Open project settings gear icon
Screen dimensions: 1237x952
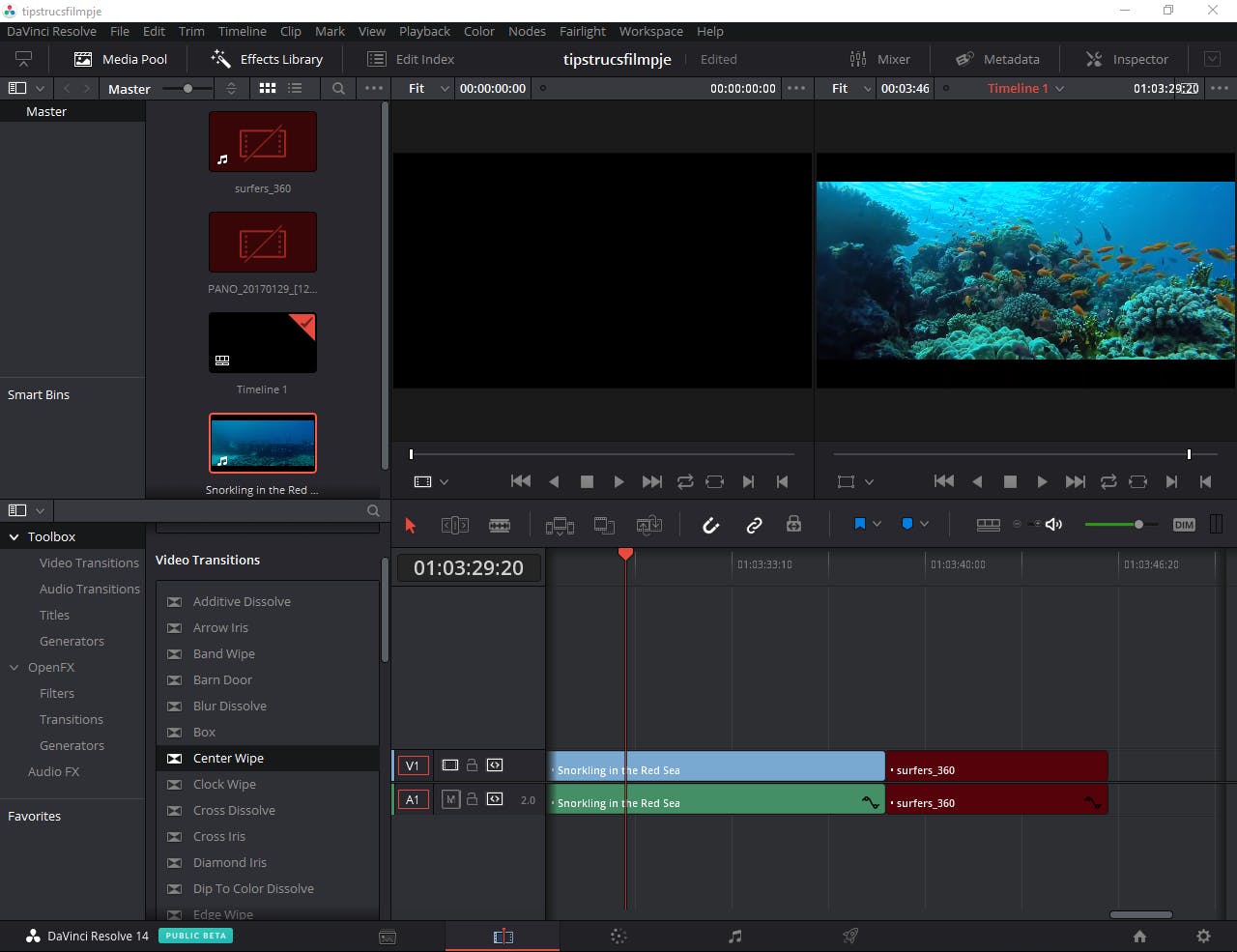pyautogui.click(x=1203, y=936)
